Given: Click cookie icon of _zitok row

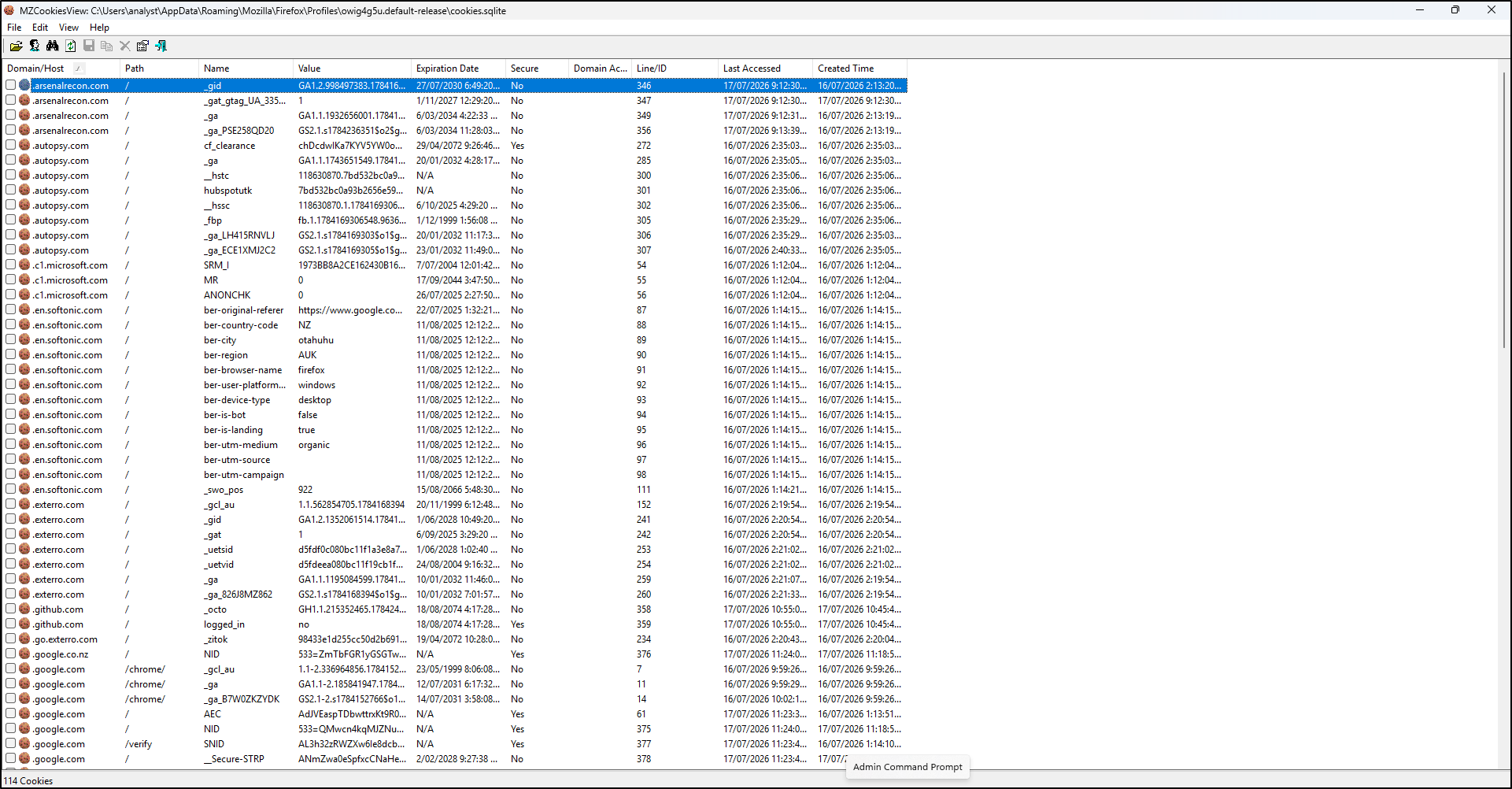Looking at the screenshot, I should 24,639.
